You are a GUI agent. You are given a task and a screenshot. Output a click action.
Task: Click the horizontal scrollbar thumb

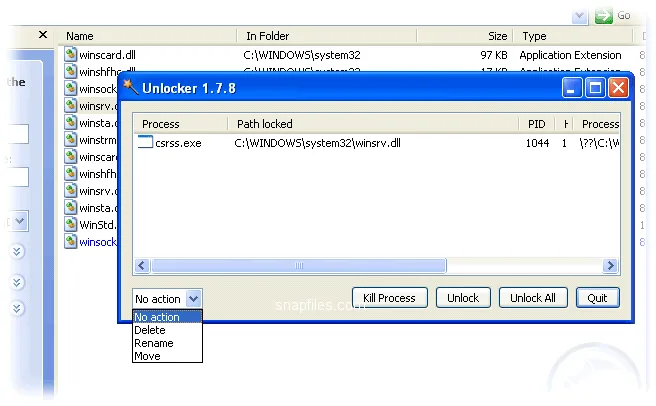pyautogui.click(x=299, y=265)
